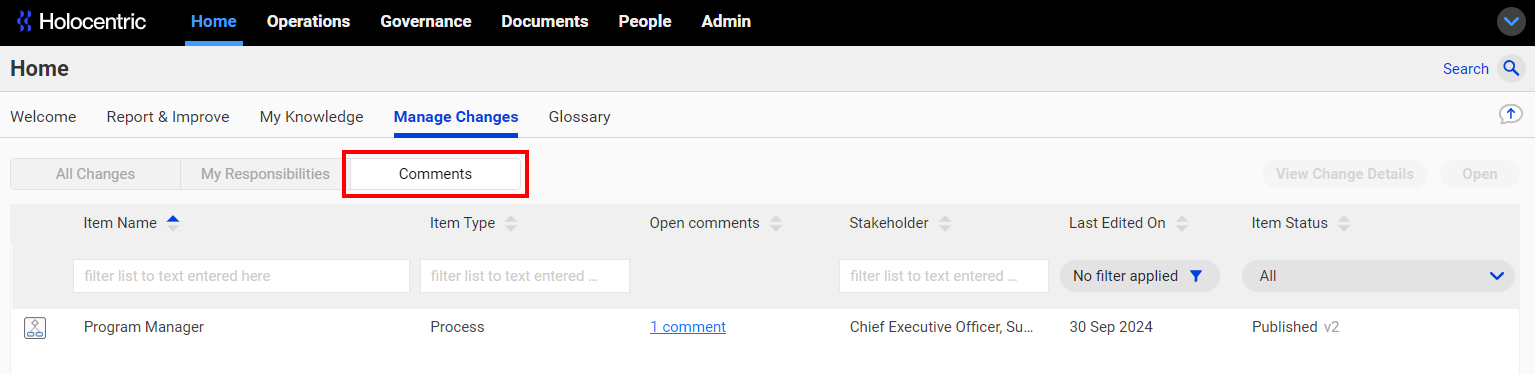Image resolution: width=1535 pixels, height=374 pixels.
Task: Sort by Stakeholder arrows
Action: (x=945, y=223)
